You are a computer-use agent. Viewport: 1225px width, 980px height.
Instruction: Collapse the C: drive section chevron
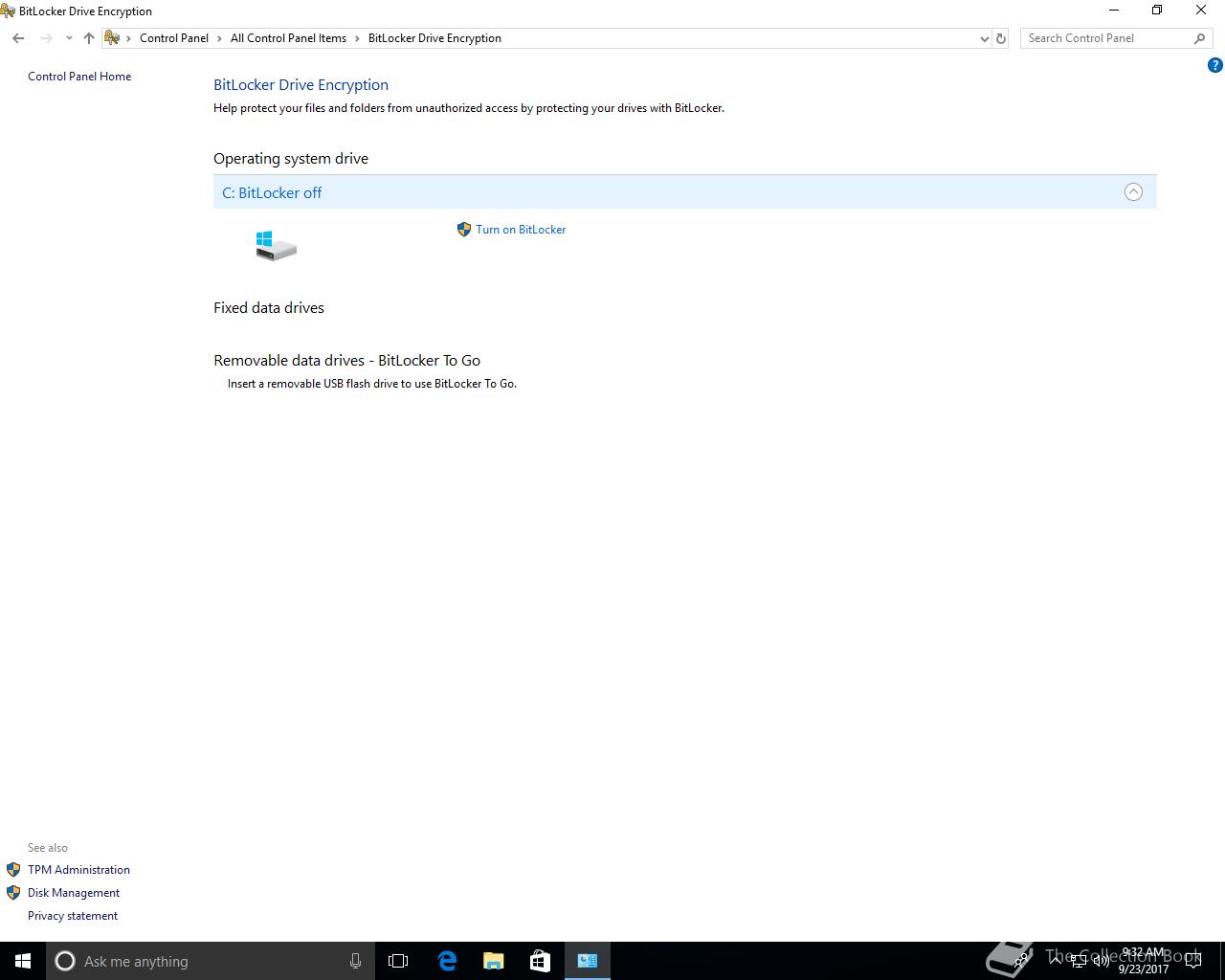pyautogui.click(x=1133, y=192)
